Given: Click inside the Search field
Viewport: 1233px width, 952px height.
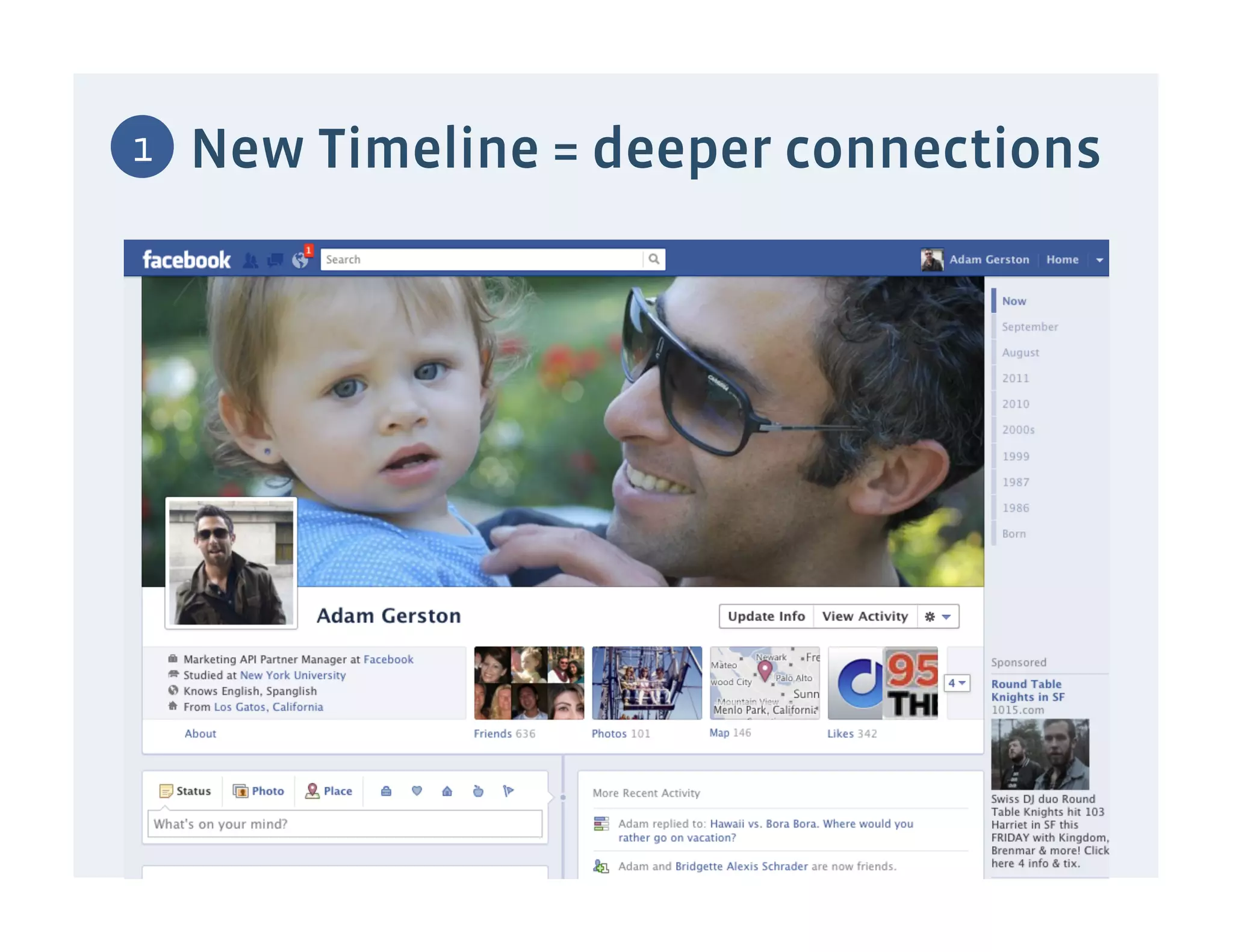Looking at the screenshot, I should tap(482, 259).
